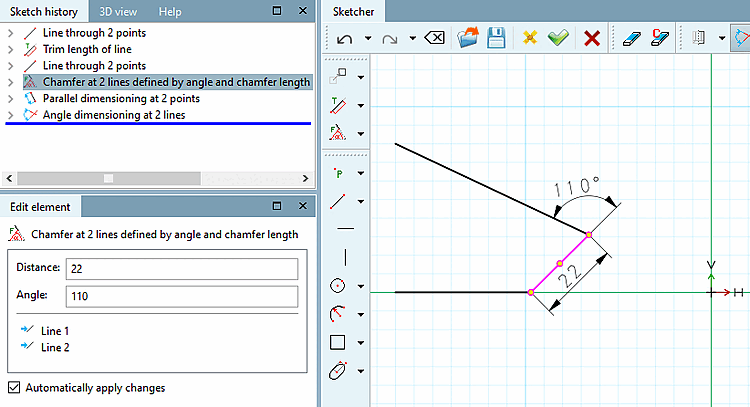
Task: Select the circle drawing tool
Action: tap(338, 286)
